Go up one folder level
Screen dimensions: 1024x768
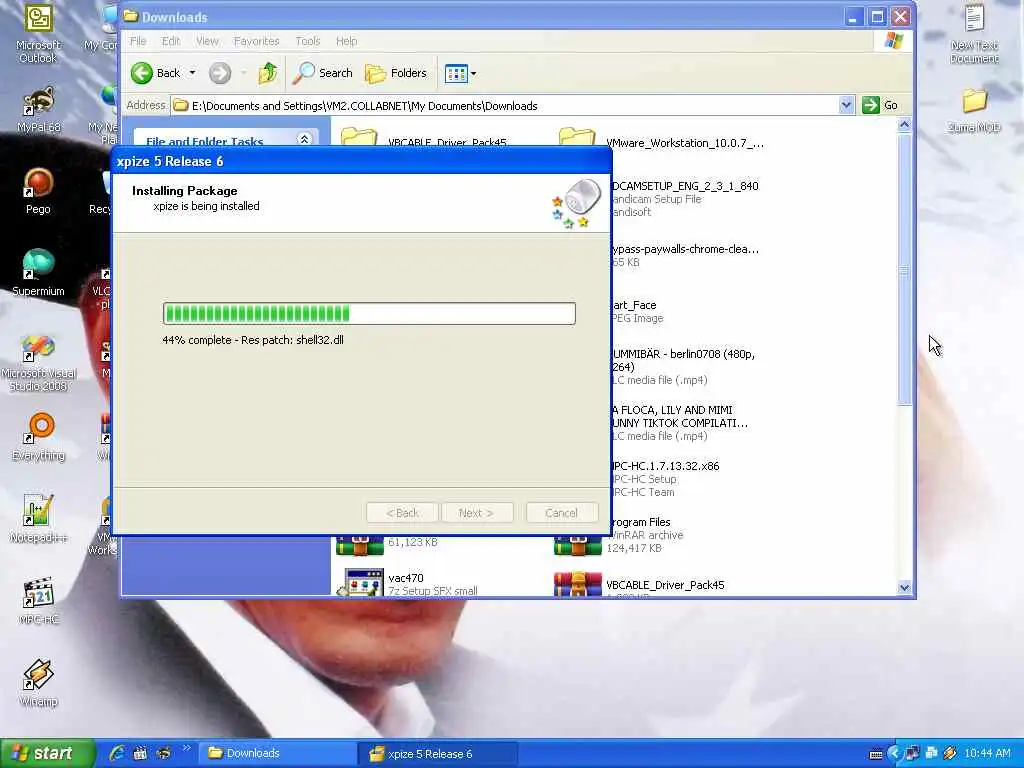pos(268,73)
